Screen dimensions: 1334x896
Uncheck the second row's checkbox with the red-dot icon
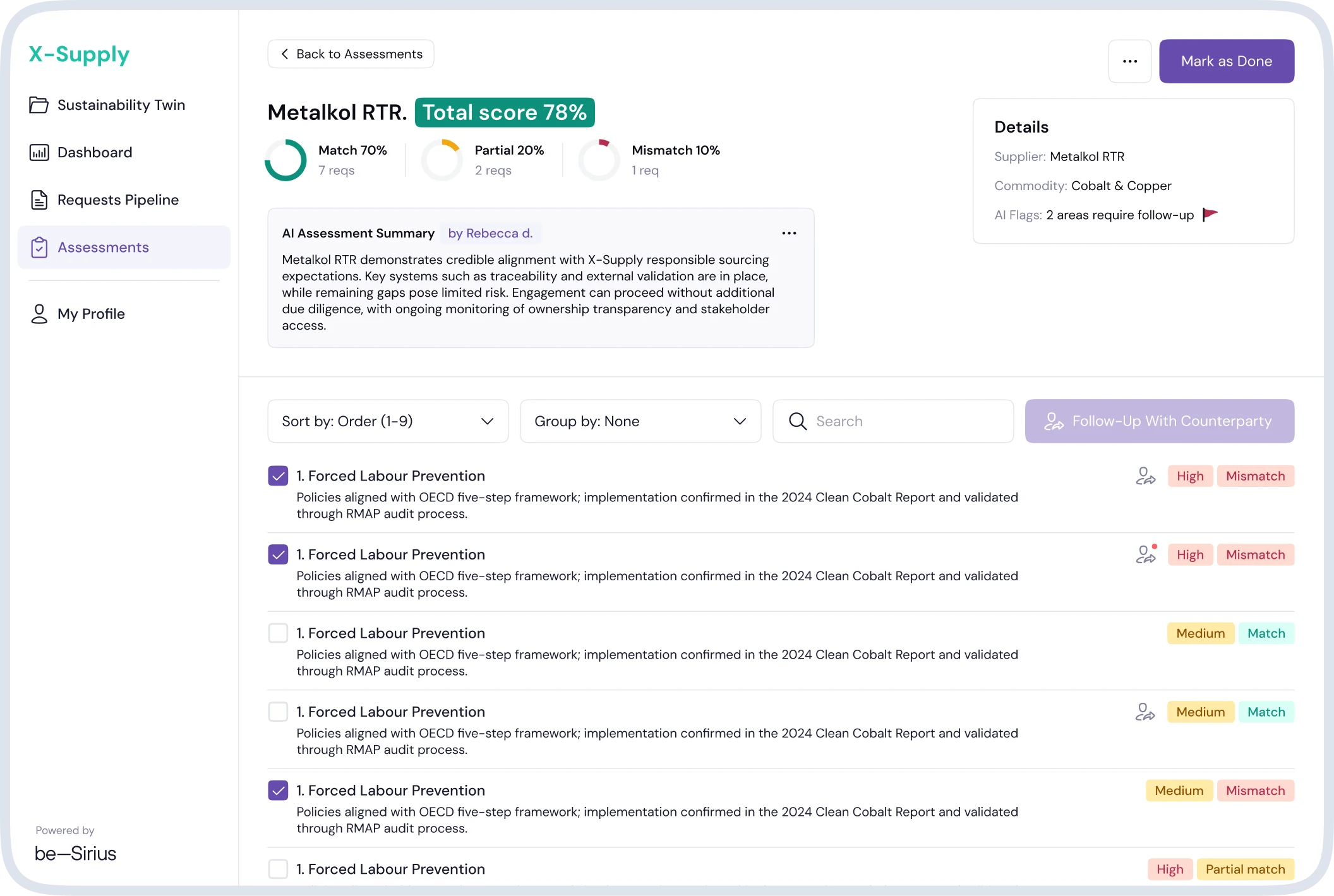(278, 554)
